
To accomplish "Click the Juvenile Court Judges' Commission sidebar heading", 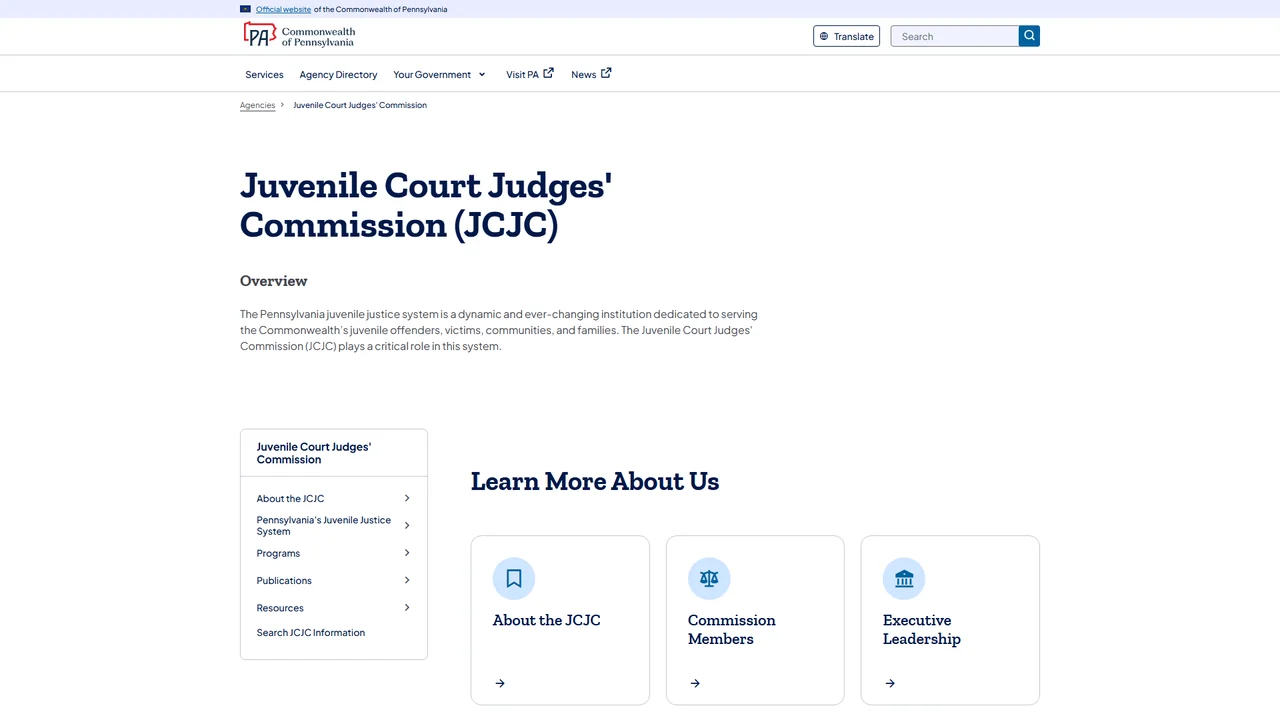I will [313, 453].
